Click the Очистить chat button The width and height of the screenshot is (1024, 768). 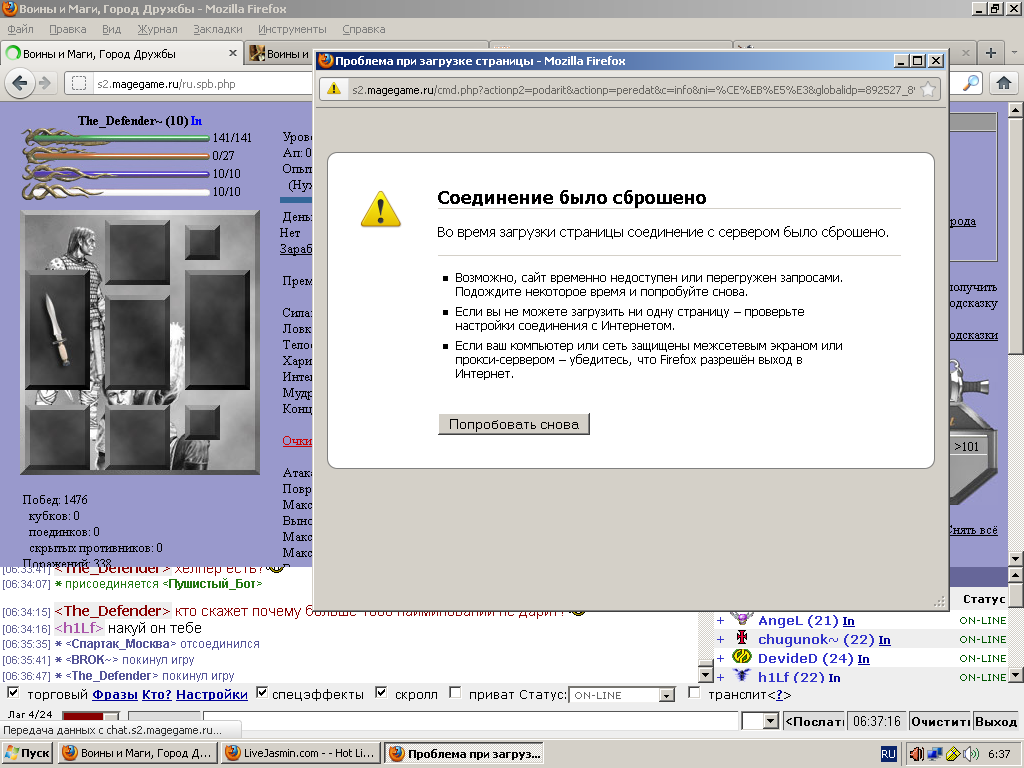click(940, 721)
